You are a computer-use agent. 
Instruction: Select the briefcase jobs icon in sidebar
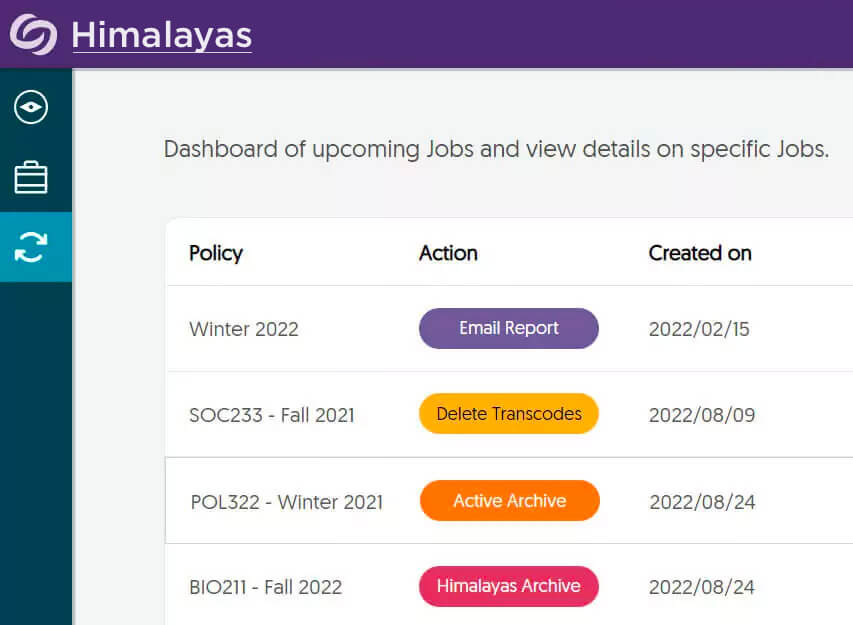pos(31,177)
